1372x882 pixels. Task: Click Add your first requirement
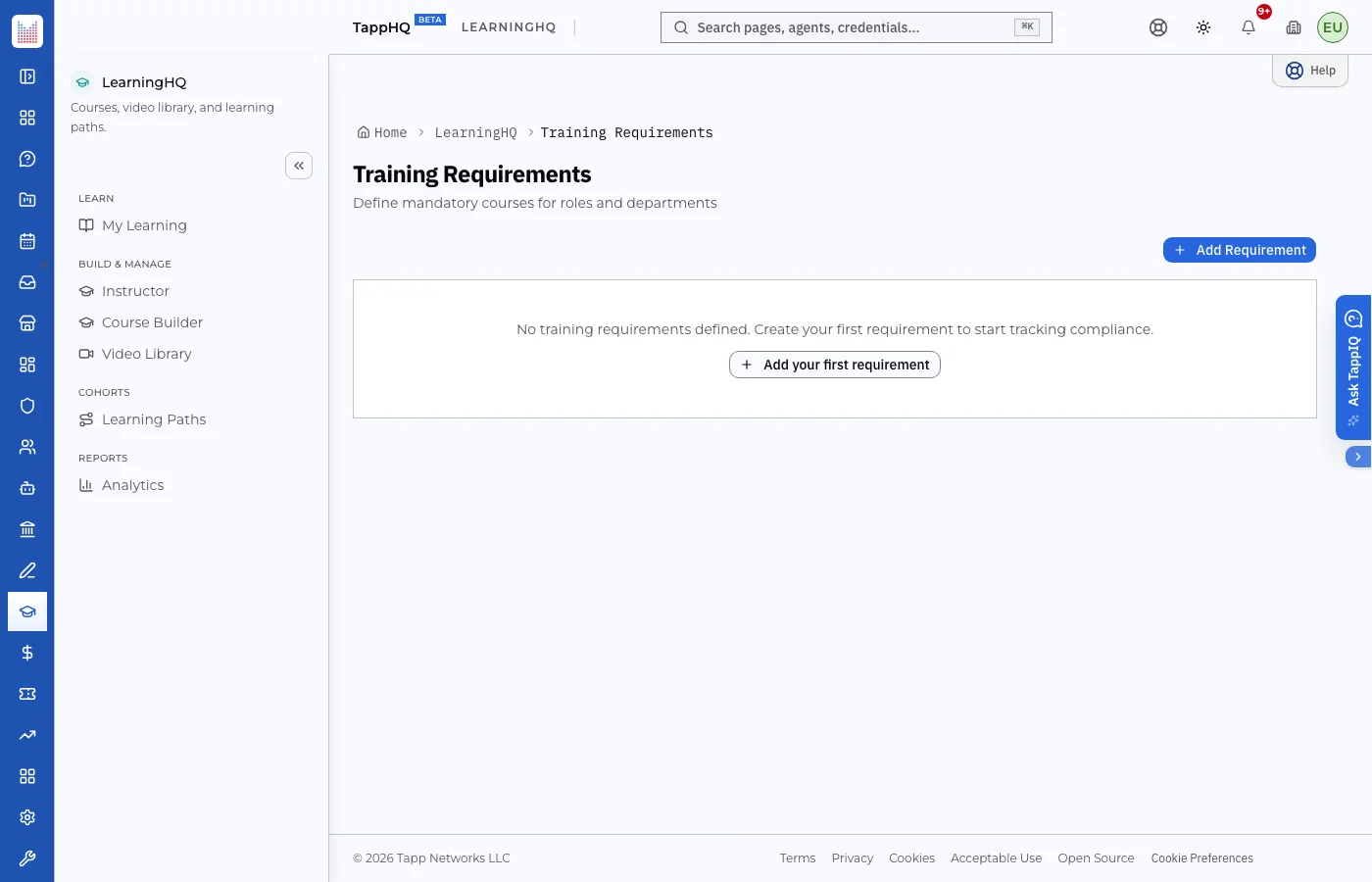(835, 365)
